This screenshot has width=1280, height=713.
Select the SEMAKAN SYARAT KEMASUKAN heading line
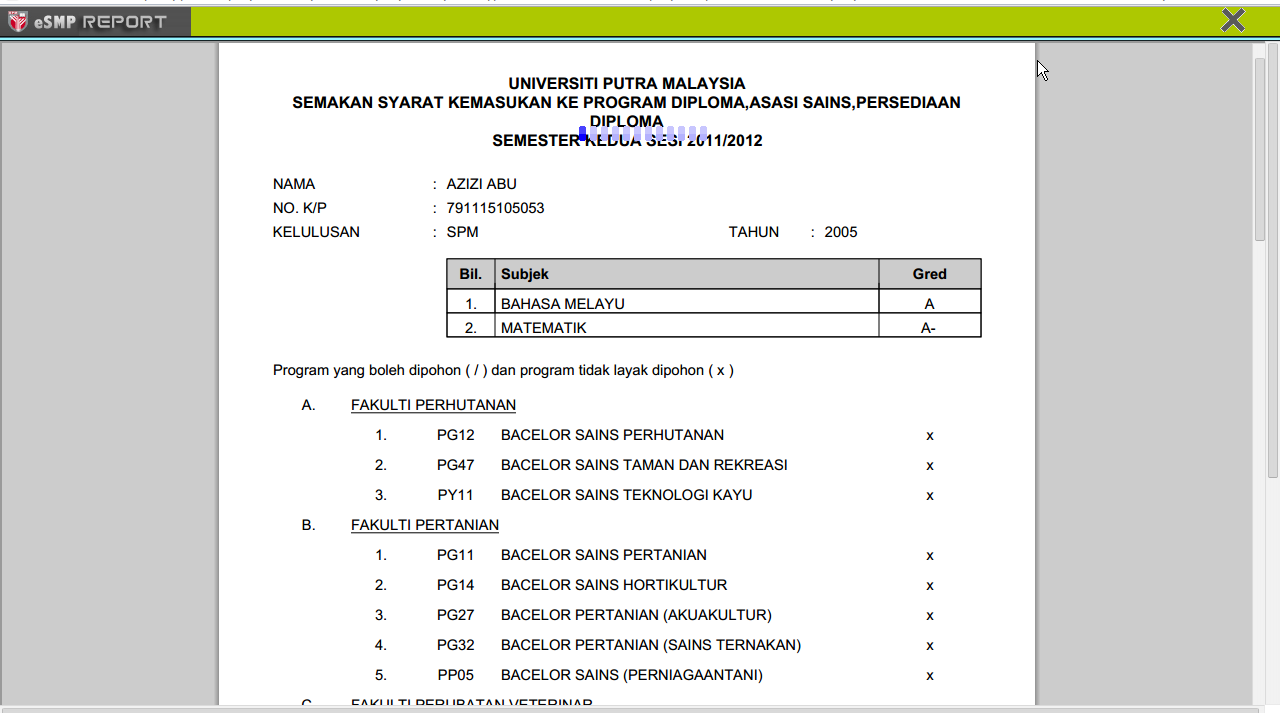[627, 103]
